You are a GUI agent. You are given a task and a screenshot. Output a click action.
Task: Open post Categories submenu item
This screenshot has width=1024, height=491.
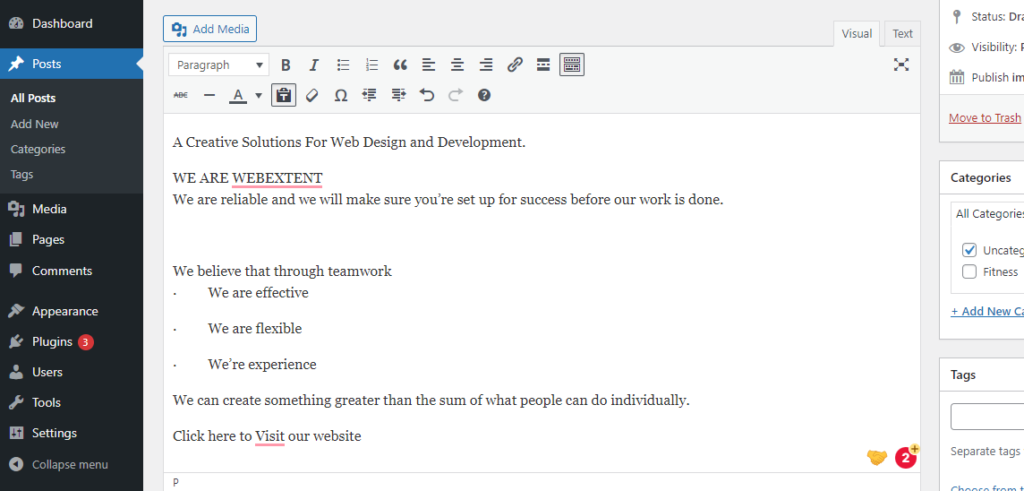tap(38, 149)
